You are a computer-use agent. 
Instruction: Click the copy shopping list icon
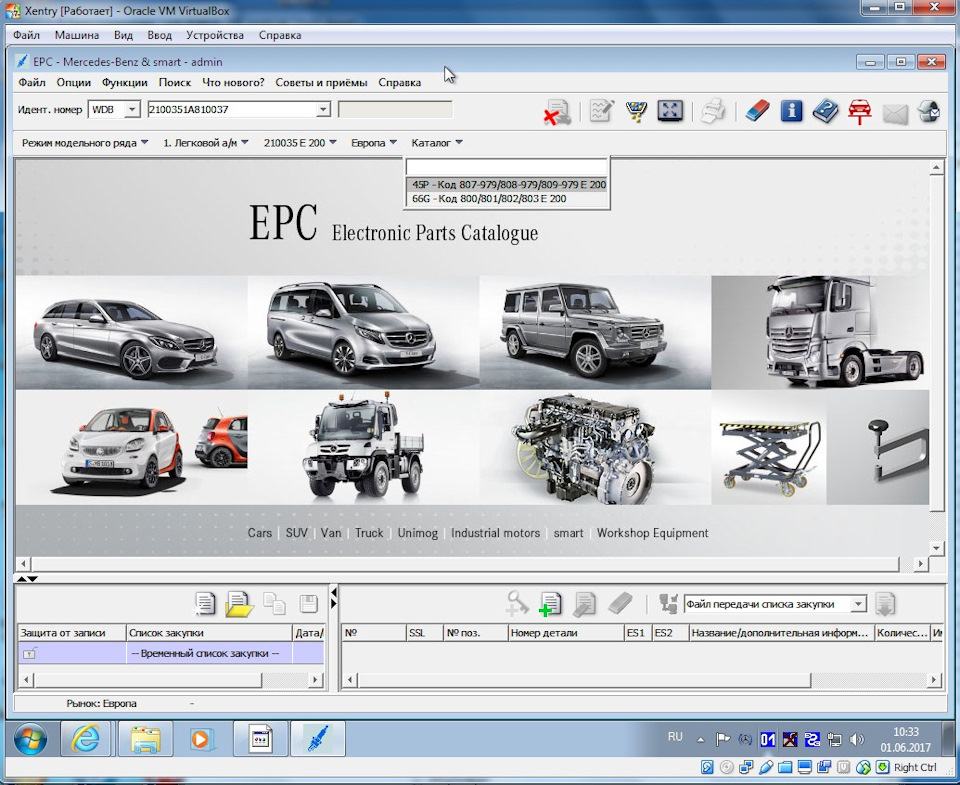tap(274, 603)
